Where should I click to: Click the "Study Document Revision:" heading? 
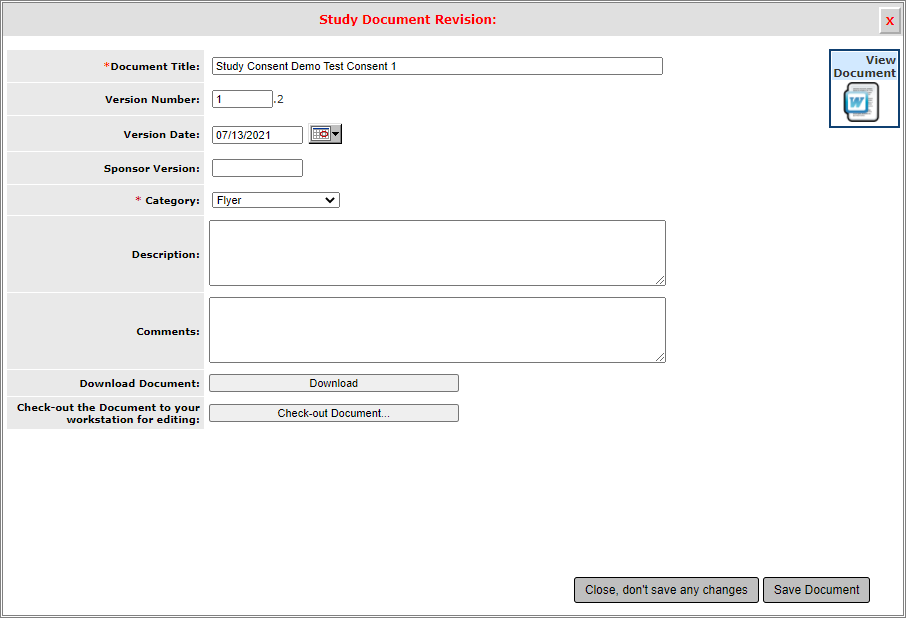407,20
